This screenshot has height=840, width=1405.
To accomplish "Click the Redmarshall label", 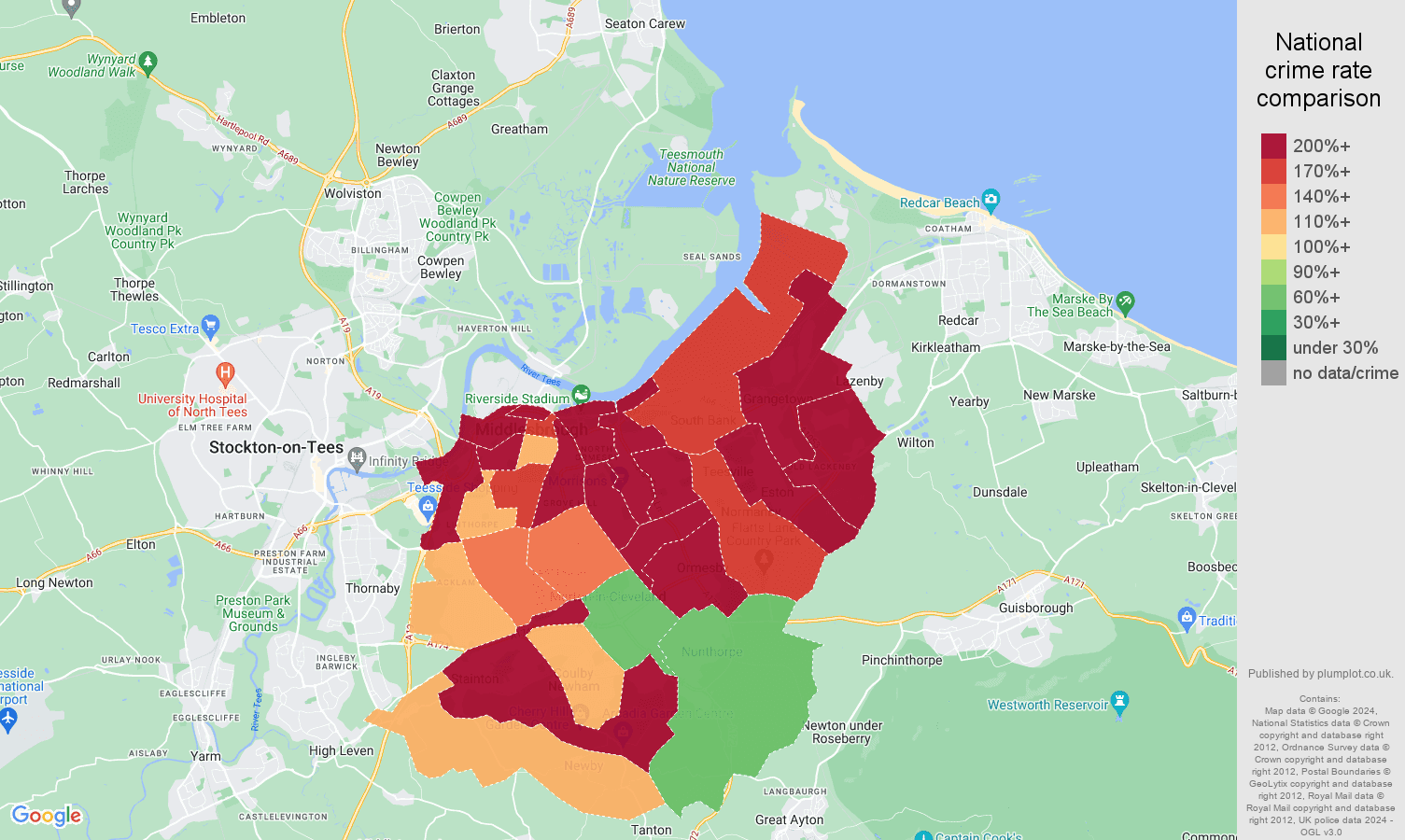I will point(84,383).
